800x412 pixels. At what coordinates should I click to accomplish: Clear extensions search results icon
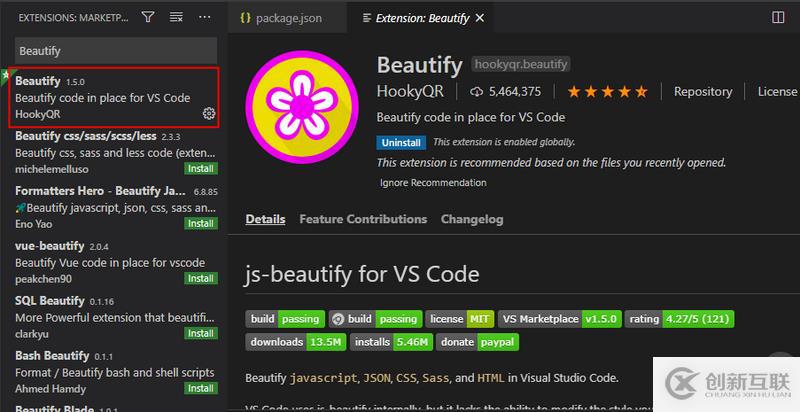click(x=176, y=17)
